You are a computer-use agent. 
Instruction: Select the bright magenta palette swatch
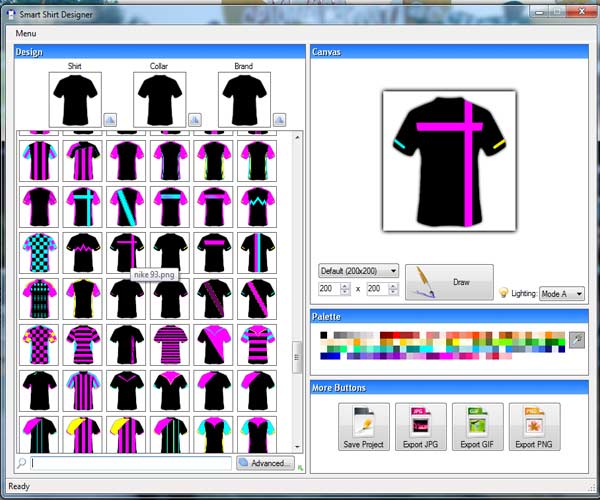446,356
